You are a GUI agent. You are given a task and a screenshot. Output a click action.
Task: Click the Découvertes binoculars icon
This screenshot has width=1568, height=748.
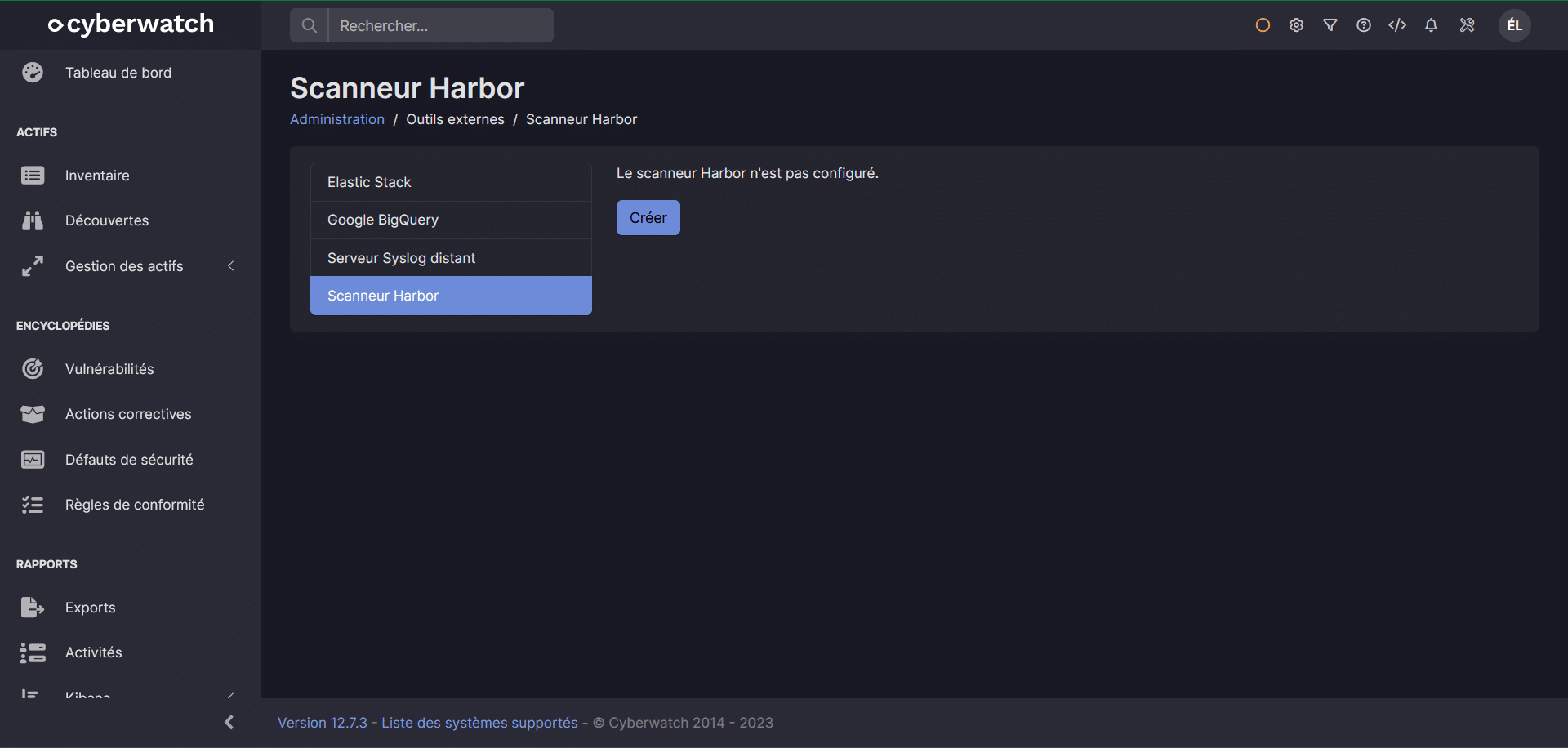tap(33, 220)
